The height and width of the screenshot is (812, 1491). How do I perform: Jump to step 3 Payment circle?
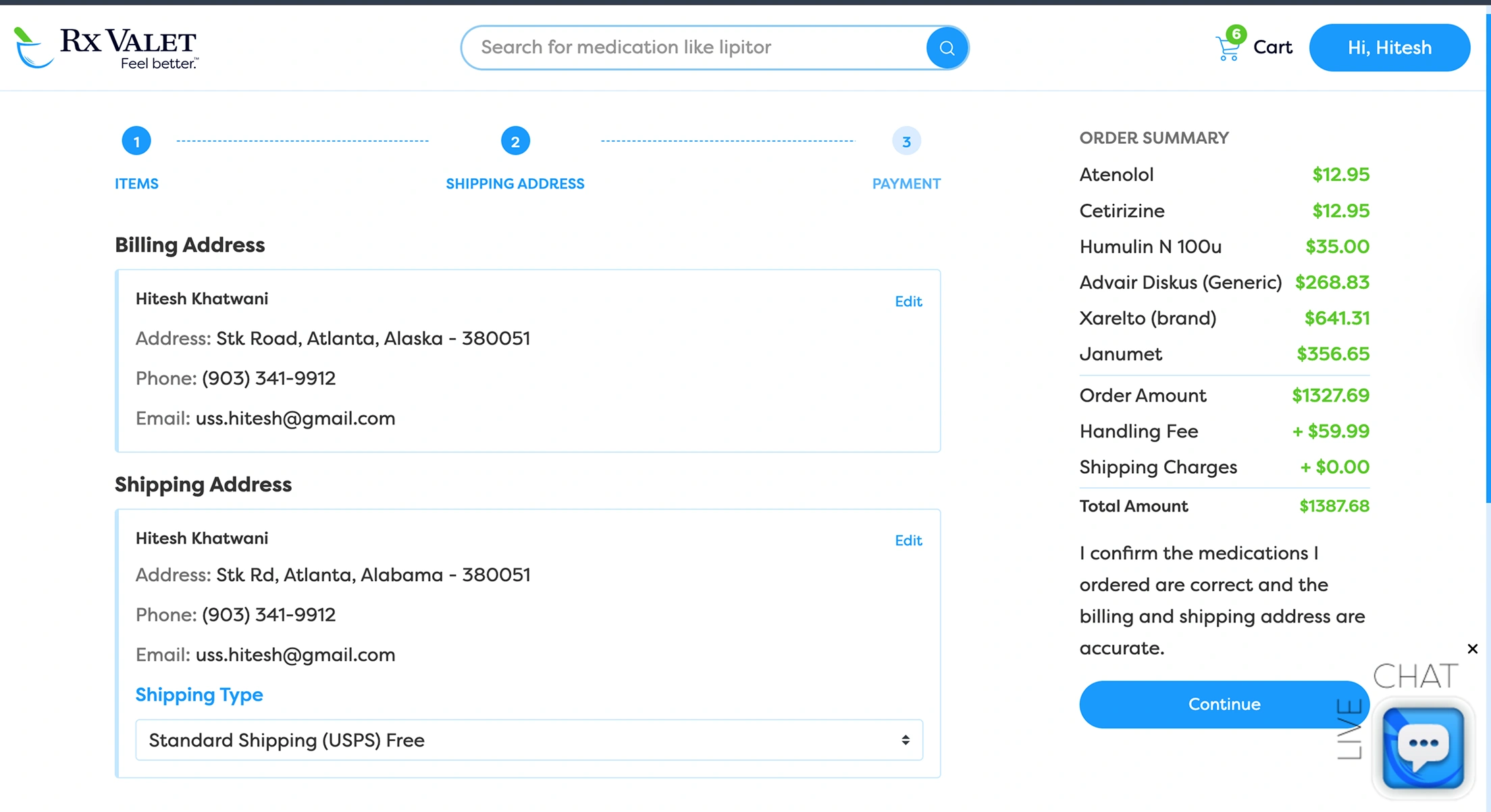[906, 142]
